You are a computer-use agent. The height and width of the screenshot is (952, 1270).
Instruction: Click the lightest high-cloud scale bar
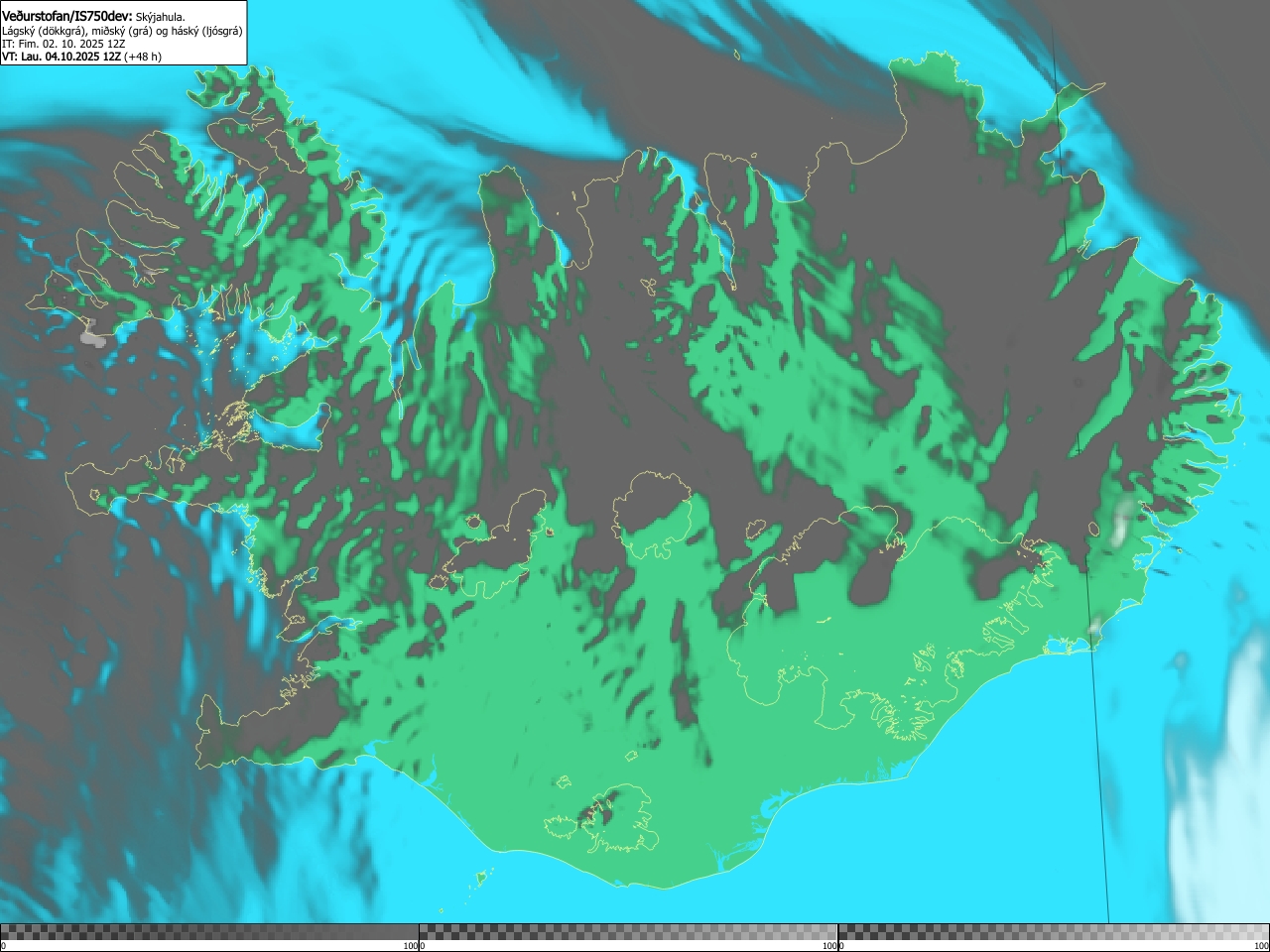1054,932
